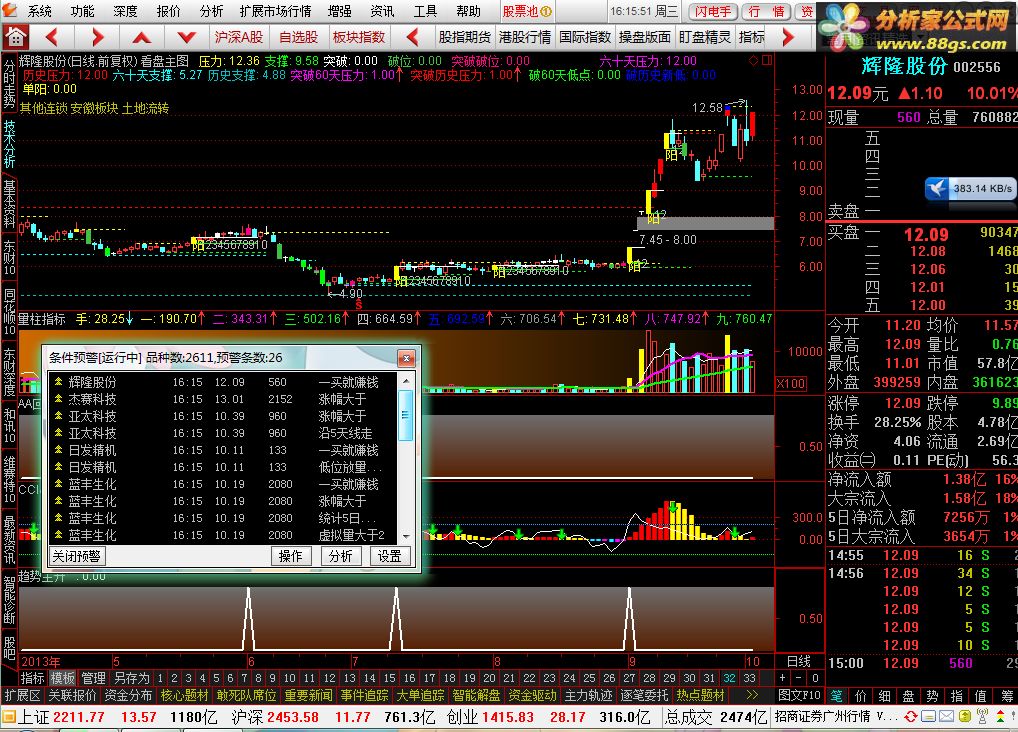
Task: Click the alert list scroll-up arrow
Action: [406, 381]
